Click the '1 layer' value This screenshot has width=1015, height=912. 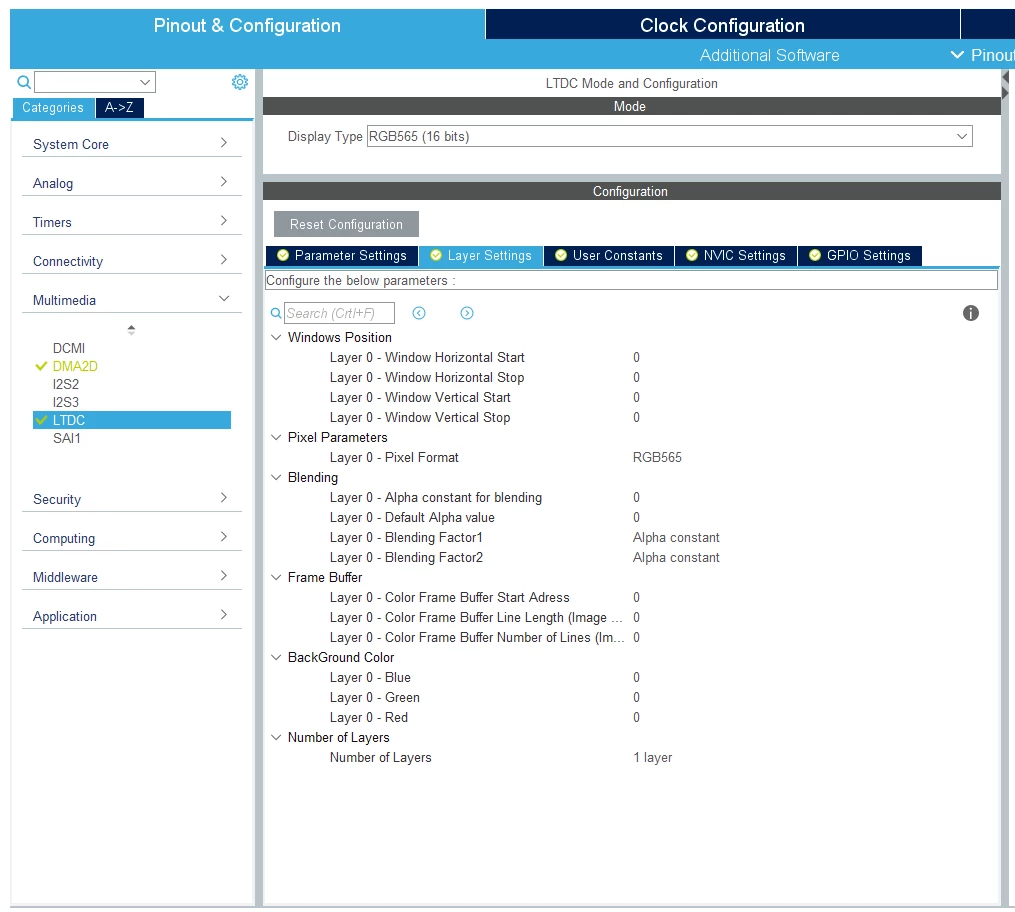click(x=652, y=758)
